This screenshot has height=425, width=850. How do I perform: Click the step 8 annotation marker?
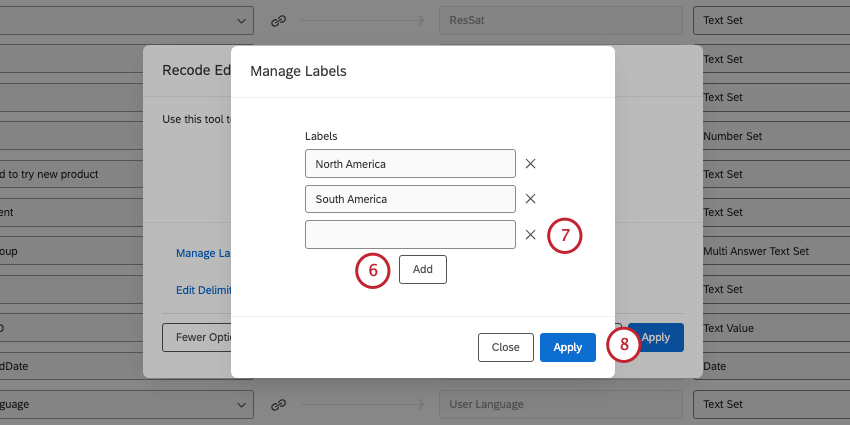pyautogui.click(x=623, y=346)
